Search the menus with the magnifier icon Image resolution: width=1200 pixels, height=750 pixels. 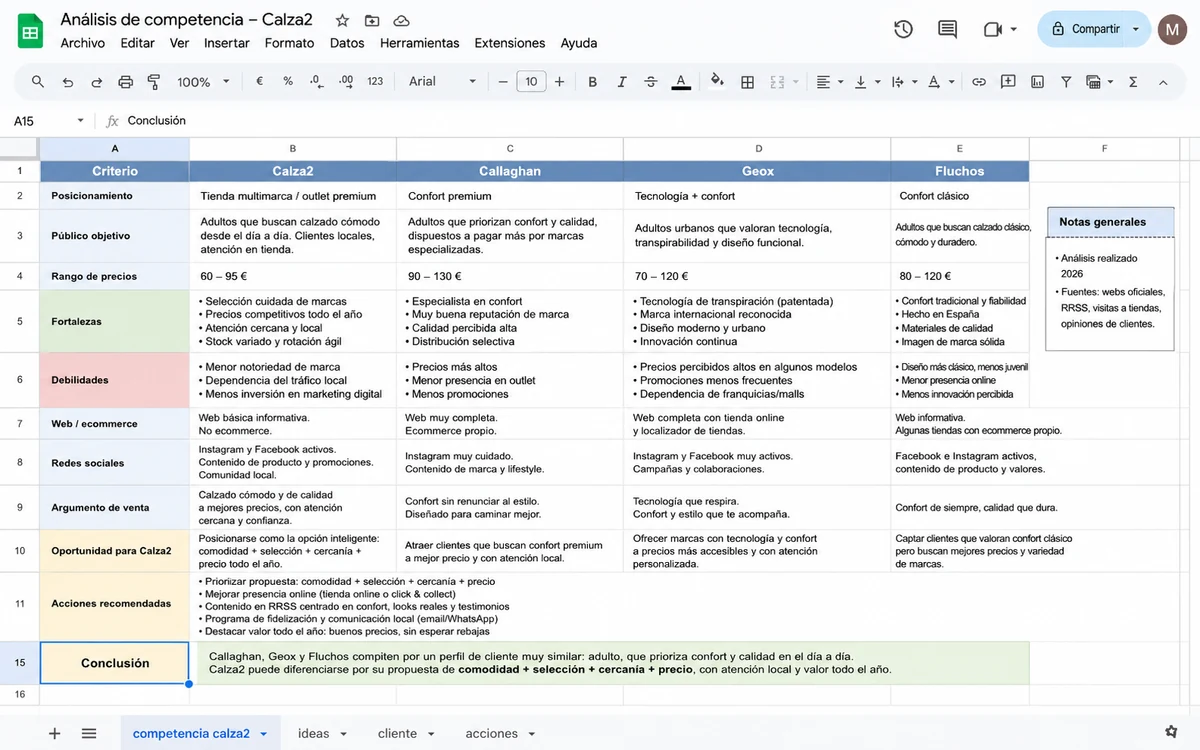[38, 82]
